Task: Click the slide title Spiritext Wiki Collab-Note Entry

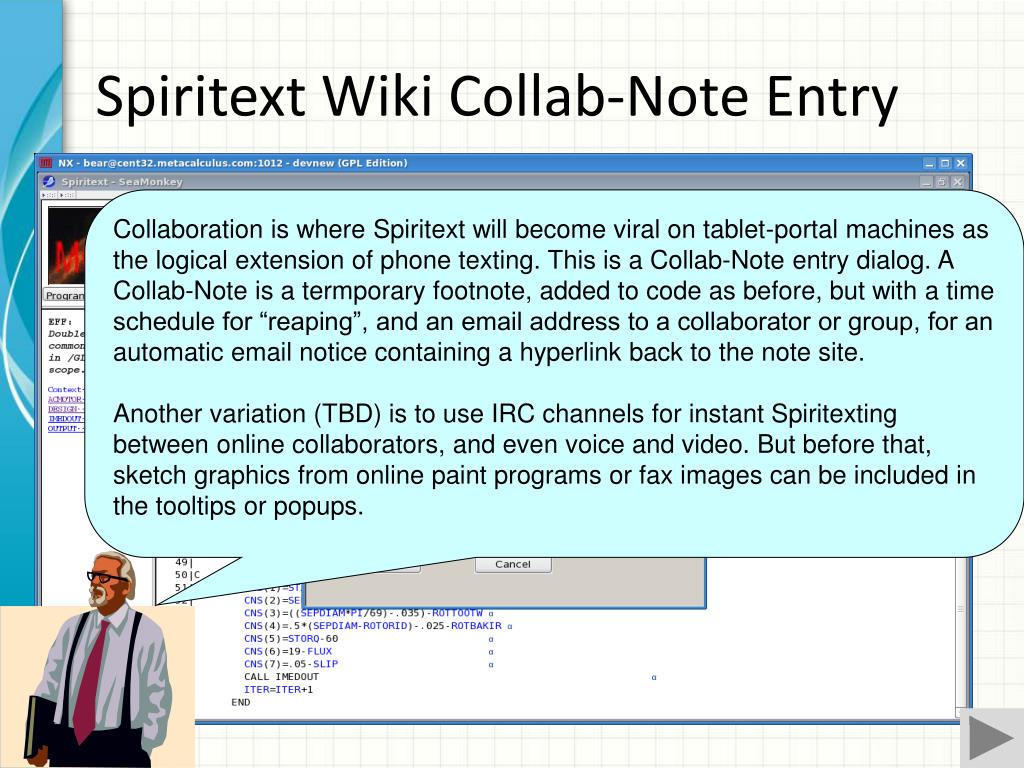Action: (x=497, y=97)
